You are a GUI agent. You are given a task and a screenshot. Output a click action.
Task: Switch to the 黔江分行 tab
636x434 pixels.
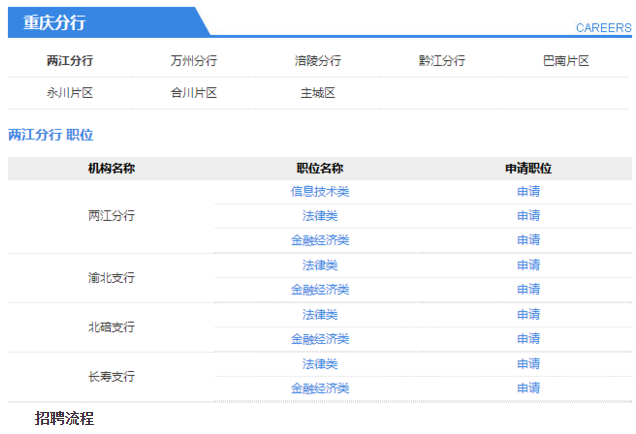tap(442, 61)
